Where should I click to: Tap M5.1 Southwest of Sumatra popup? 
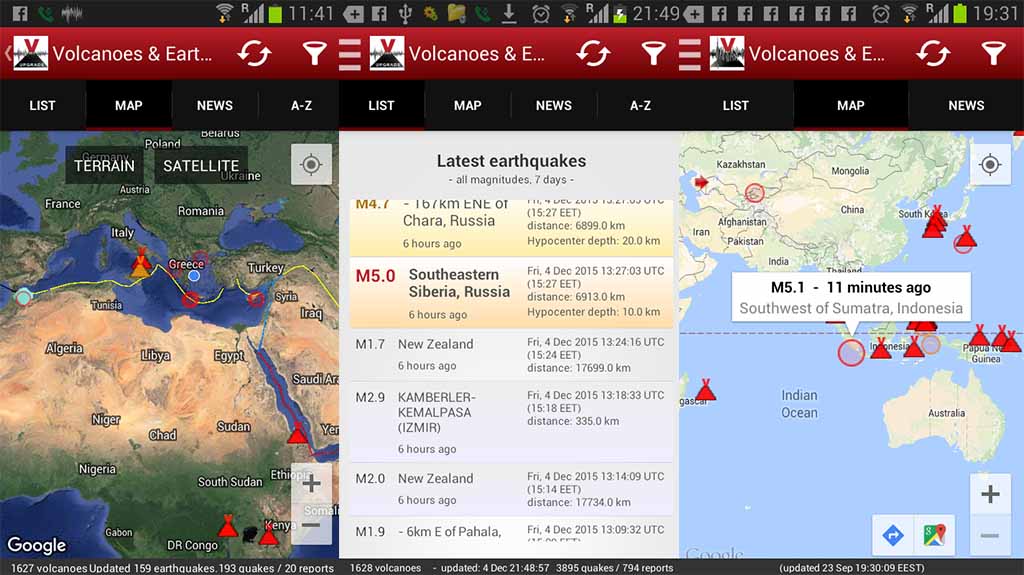click(851, 297)
